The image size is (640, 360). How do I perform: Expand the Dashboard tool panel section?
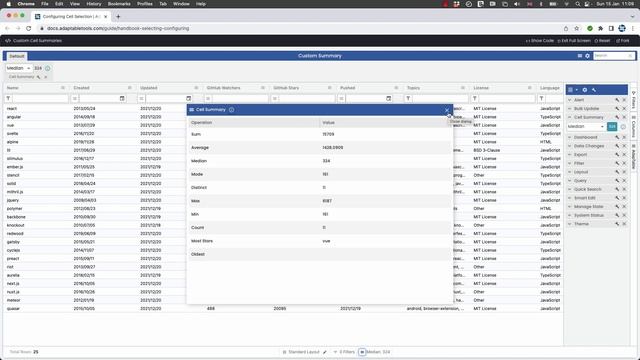[570, 137]
